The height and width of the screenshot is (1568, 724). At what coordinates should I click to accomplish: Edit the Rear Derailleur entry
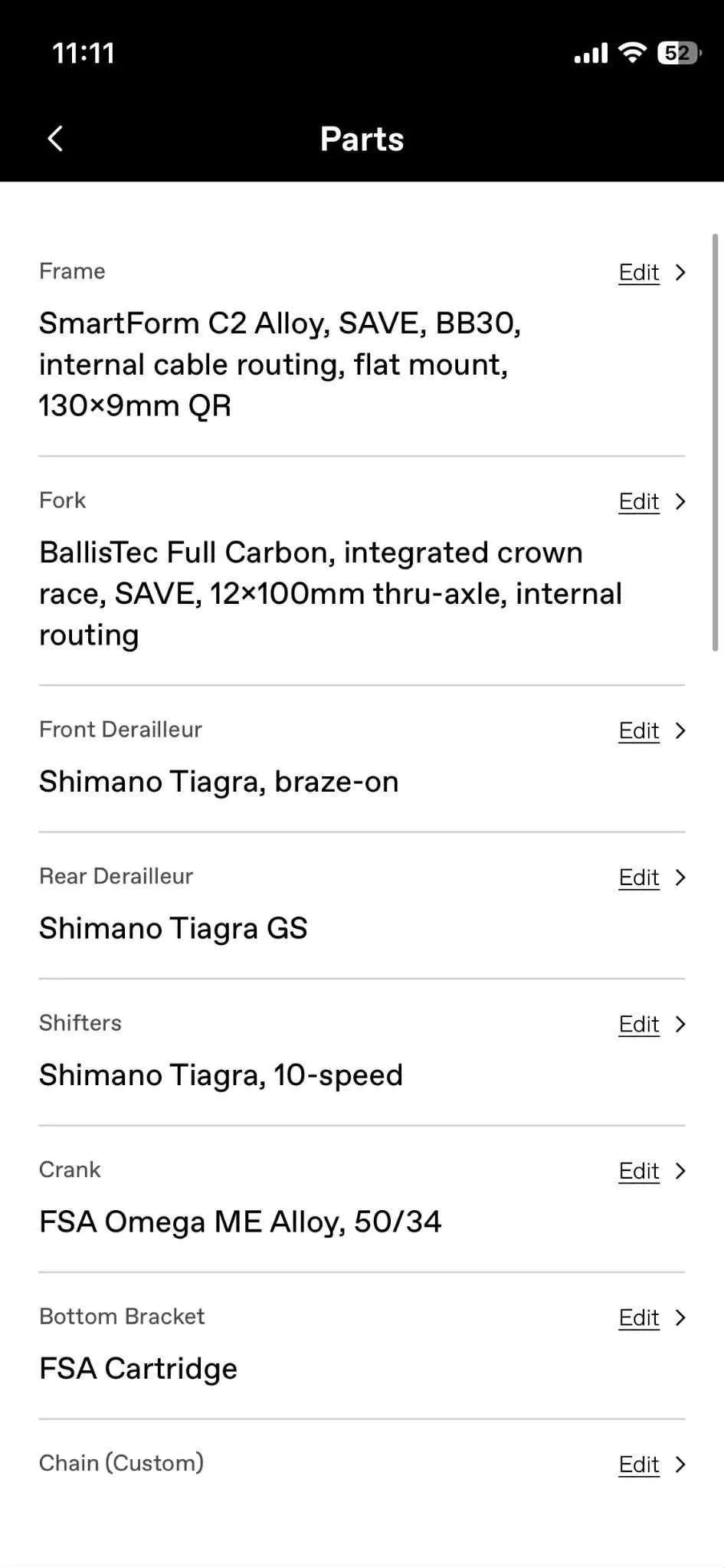point(639,877)
